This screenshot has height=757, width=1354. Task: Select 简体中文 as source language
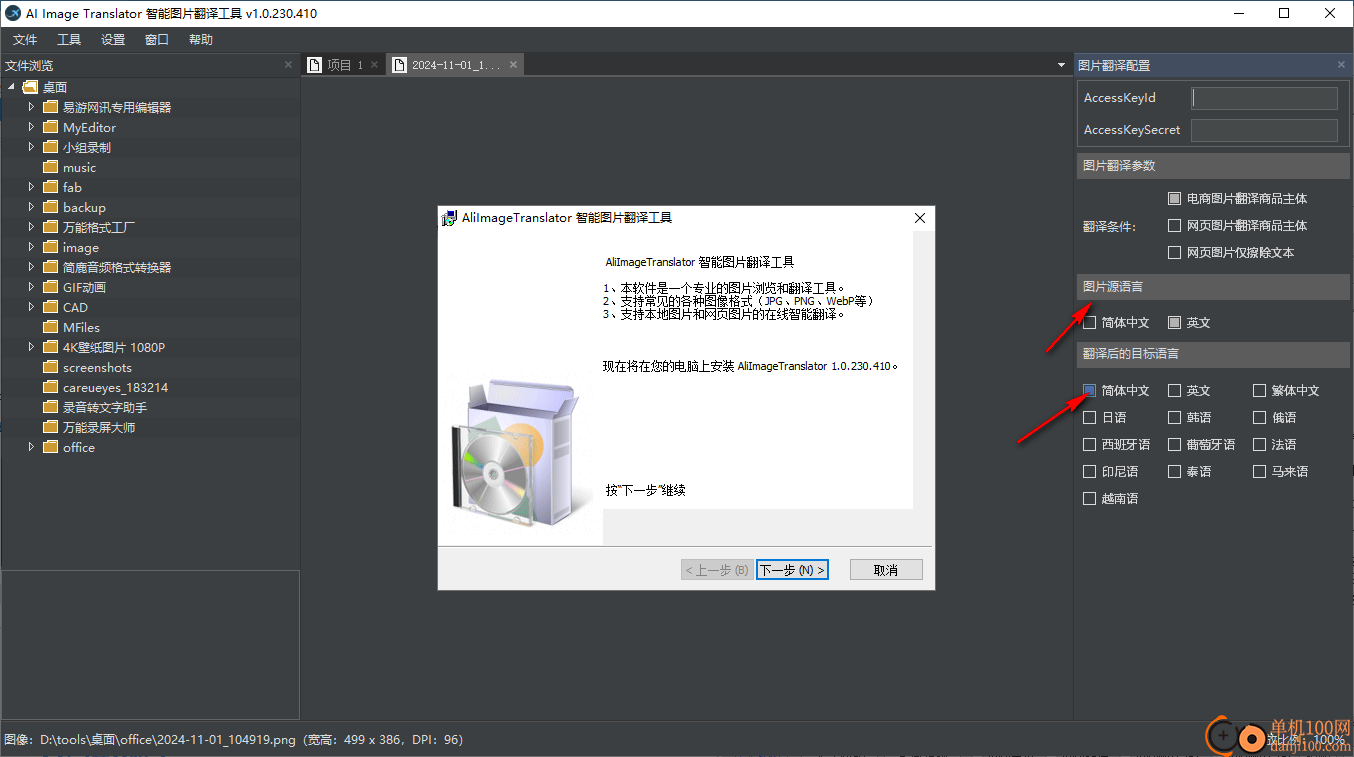[x=1090, y=323]
